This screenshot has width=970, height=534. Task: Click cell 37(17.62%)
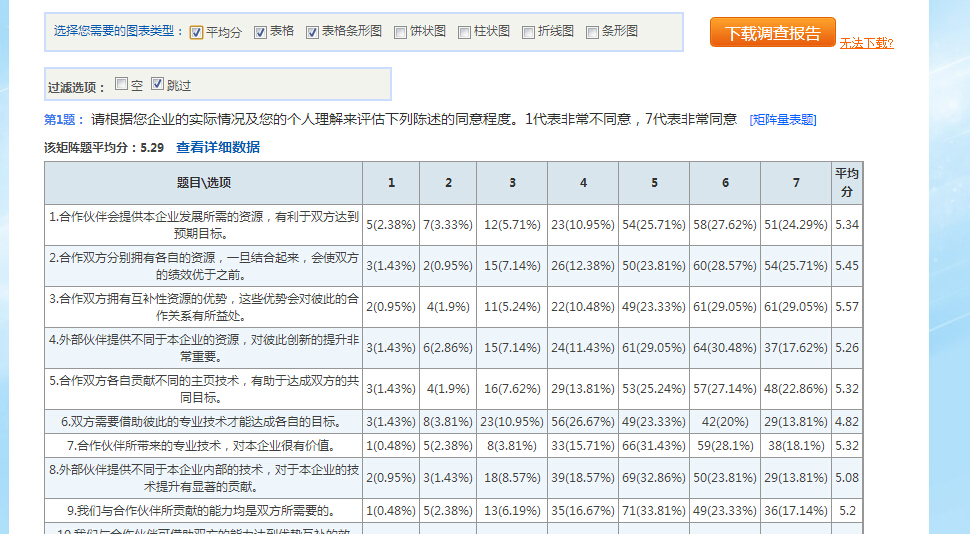tap(796, 348)
